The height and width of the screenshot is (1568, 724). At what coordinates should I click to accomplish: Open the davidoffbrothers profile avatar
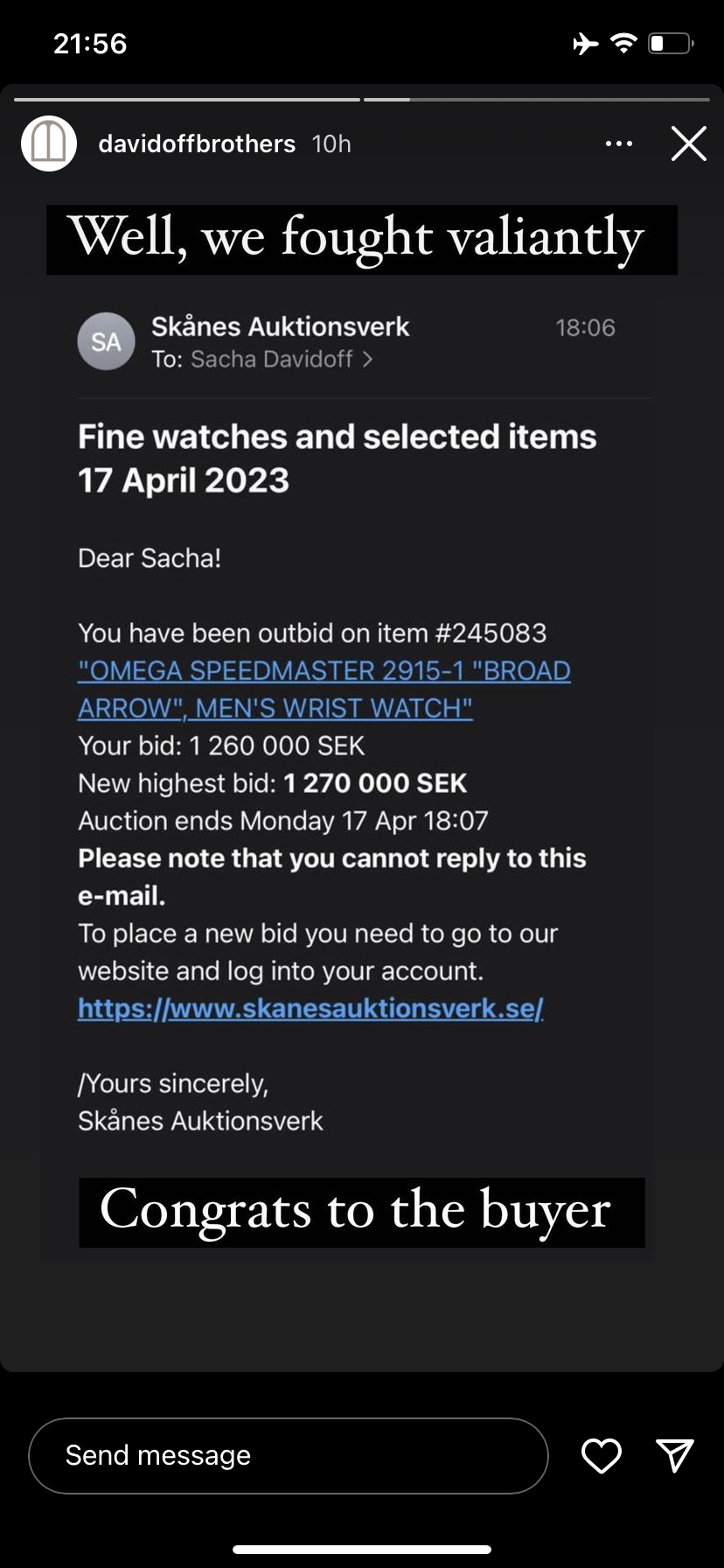pyautogui.click(x=49, y=143)
